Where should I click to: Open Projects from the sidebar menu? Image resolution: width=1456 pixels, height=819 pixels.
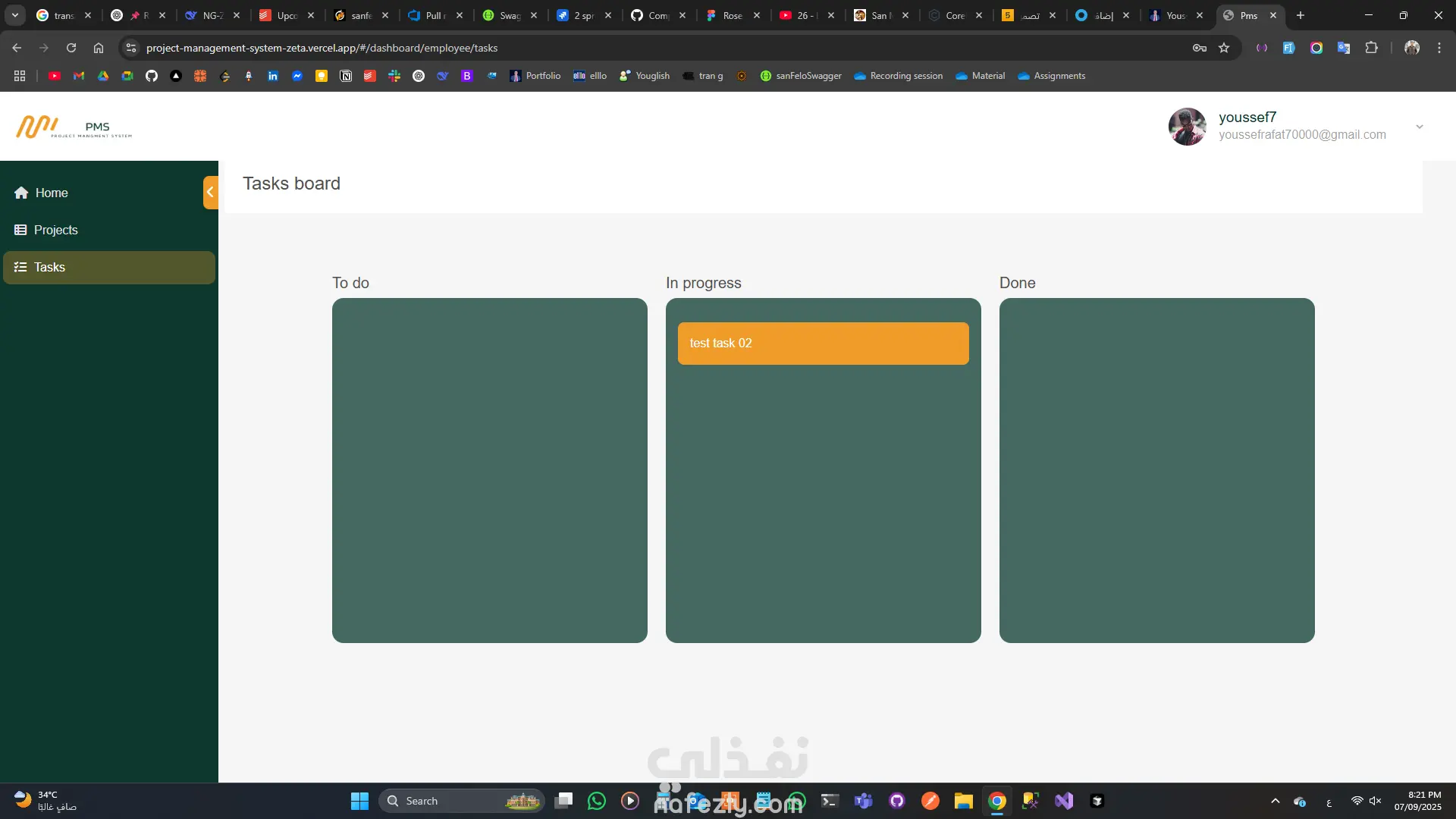55,230
